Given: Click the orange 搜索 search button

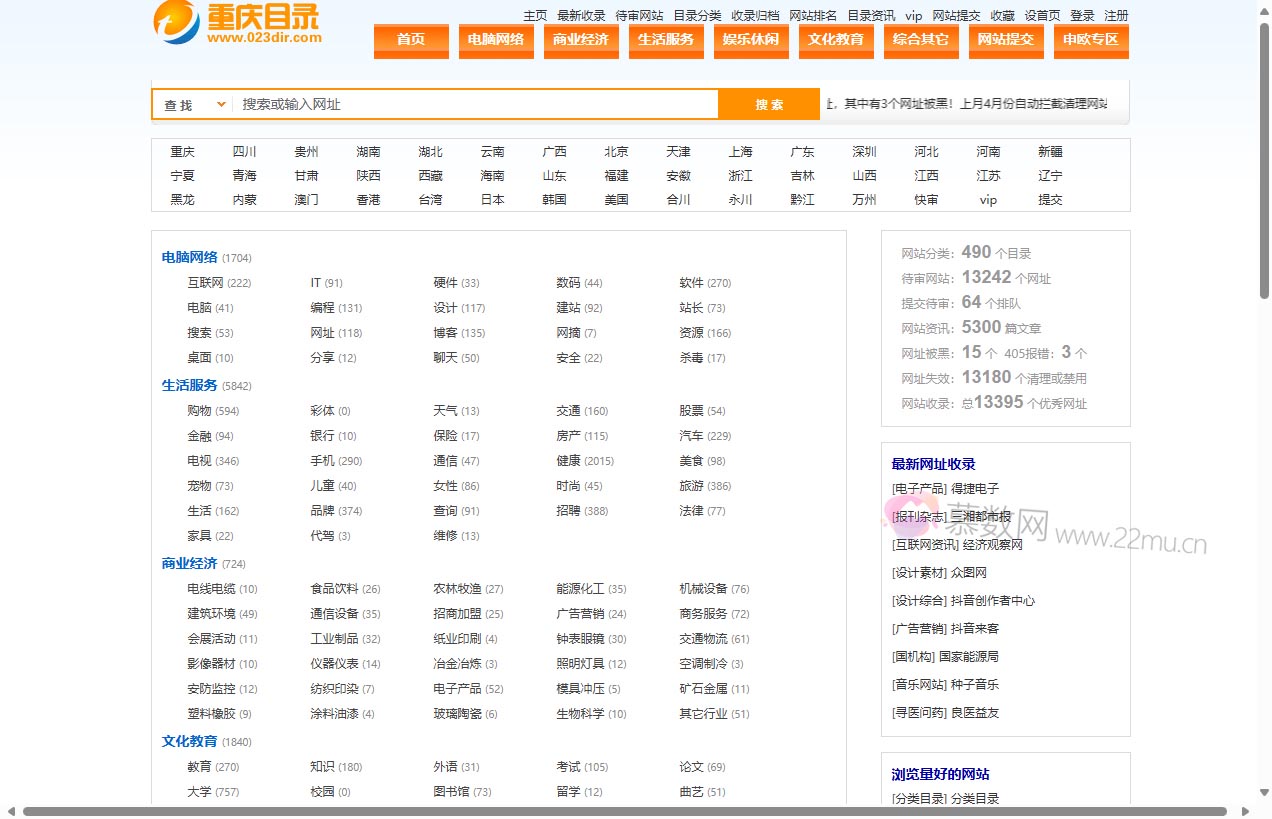Looking at the screenshot, I should tap(768, 103).
